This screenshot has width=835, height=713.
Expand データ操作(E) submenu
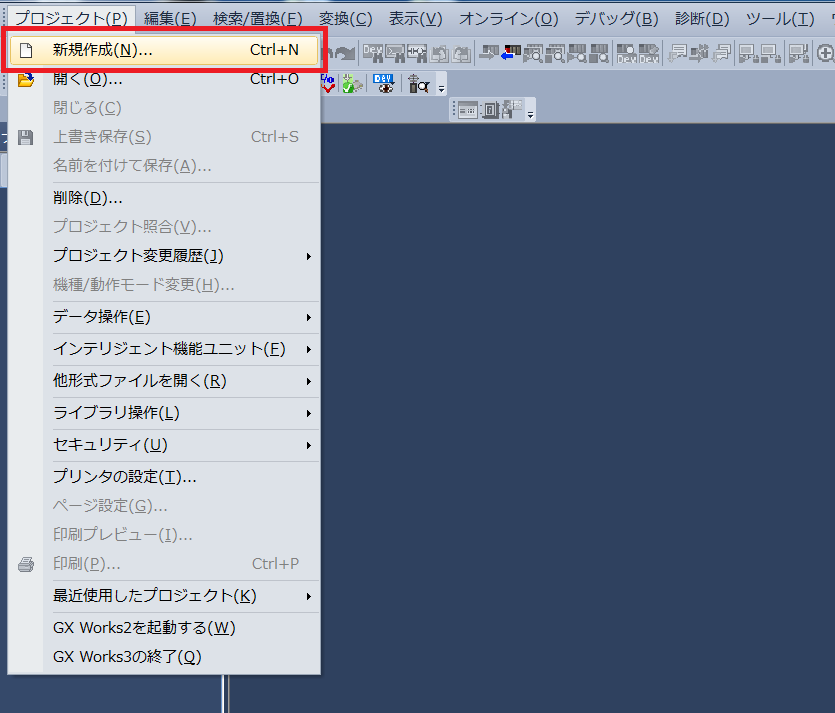point(164,317)
